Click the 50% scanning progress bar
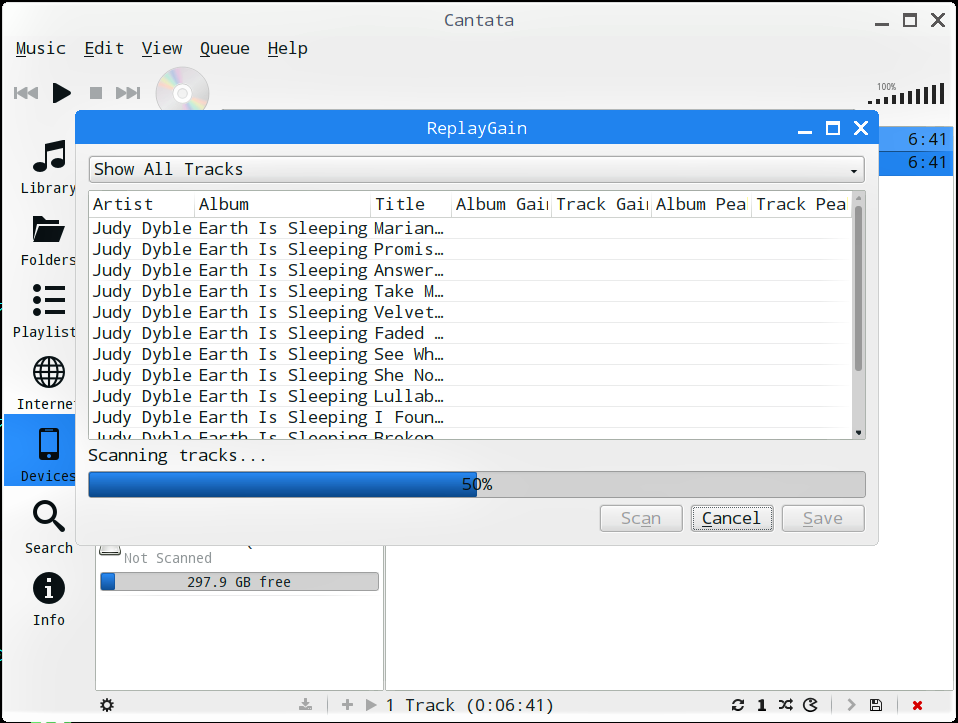958x723 pixels. [477, 485]
